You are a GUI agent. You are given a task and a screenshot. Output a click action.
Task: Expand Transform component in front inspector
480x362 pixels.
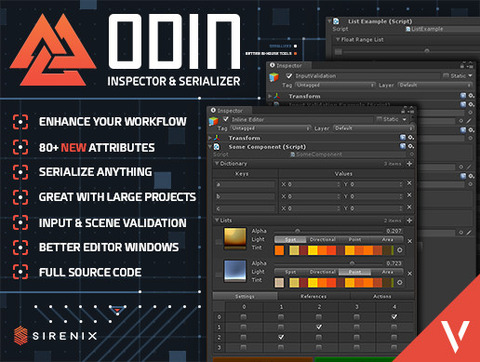pos(210,138)
